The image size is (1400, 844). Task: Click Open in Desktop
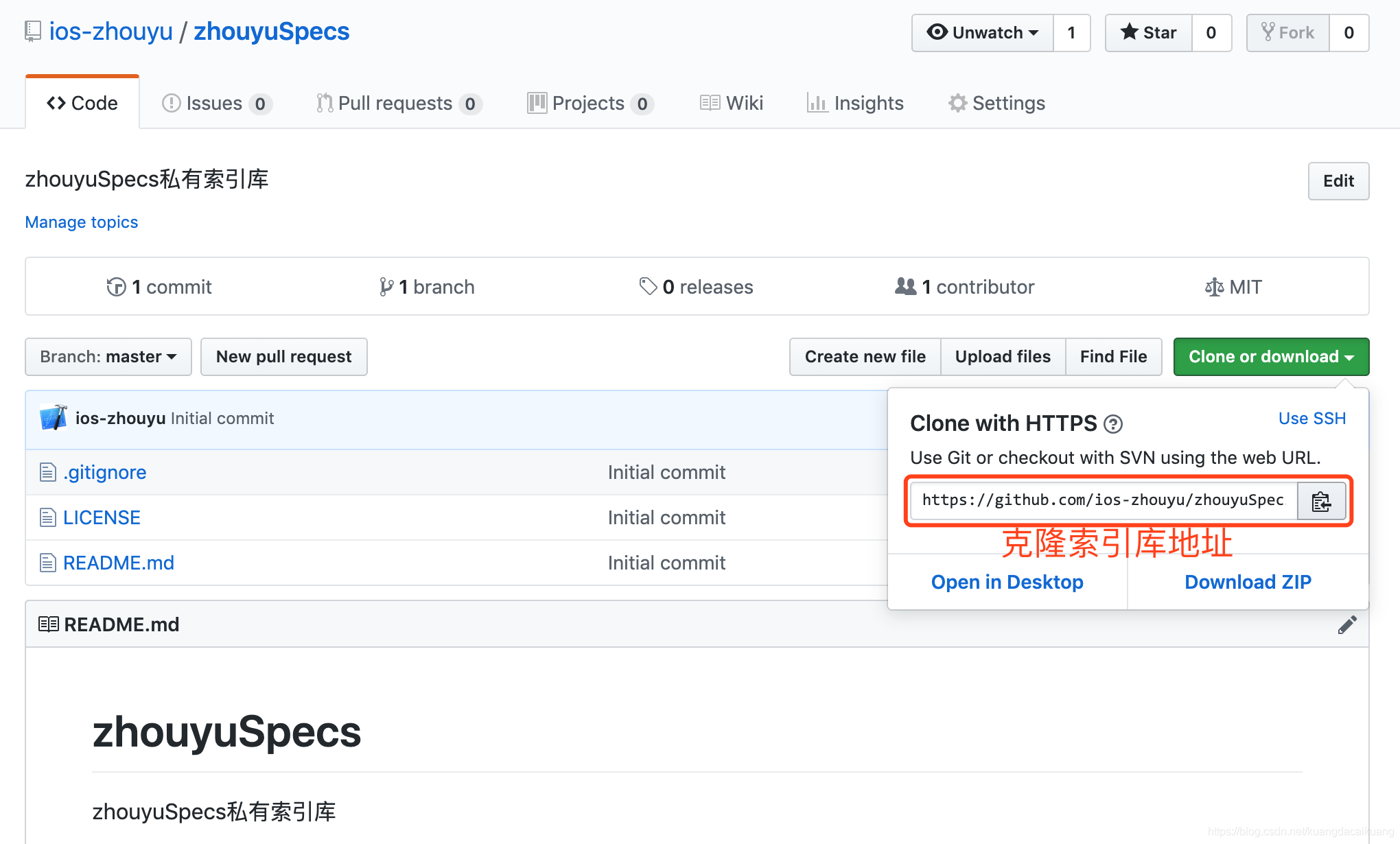tap(1007, 582)
